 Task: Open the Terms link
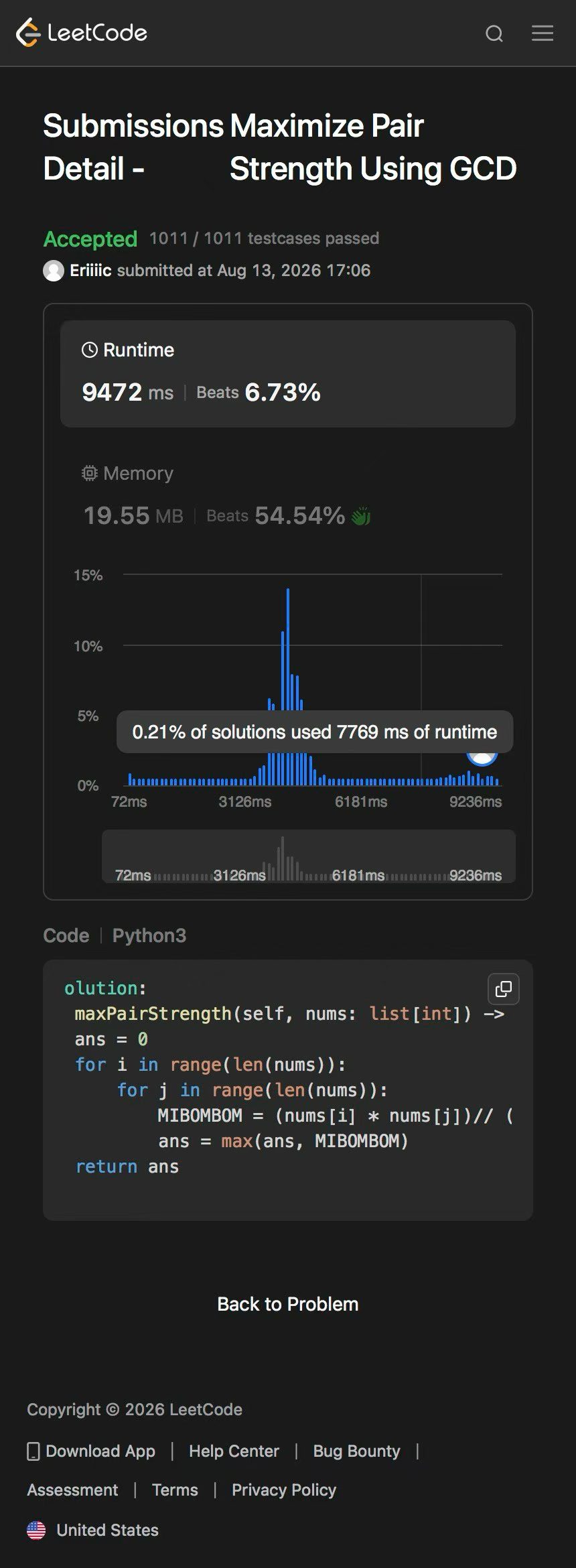tap(175, 1490)
